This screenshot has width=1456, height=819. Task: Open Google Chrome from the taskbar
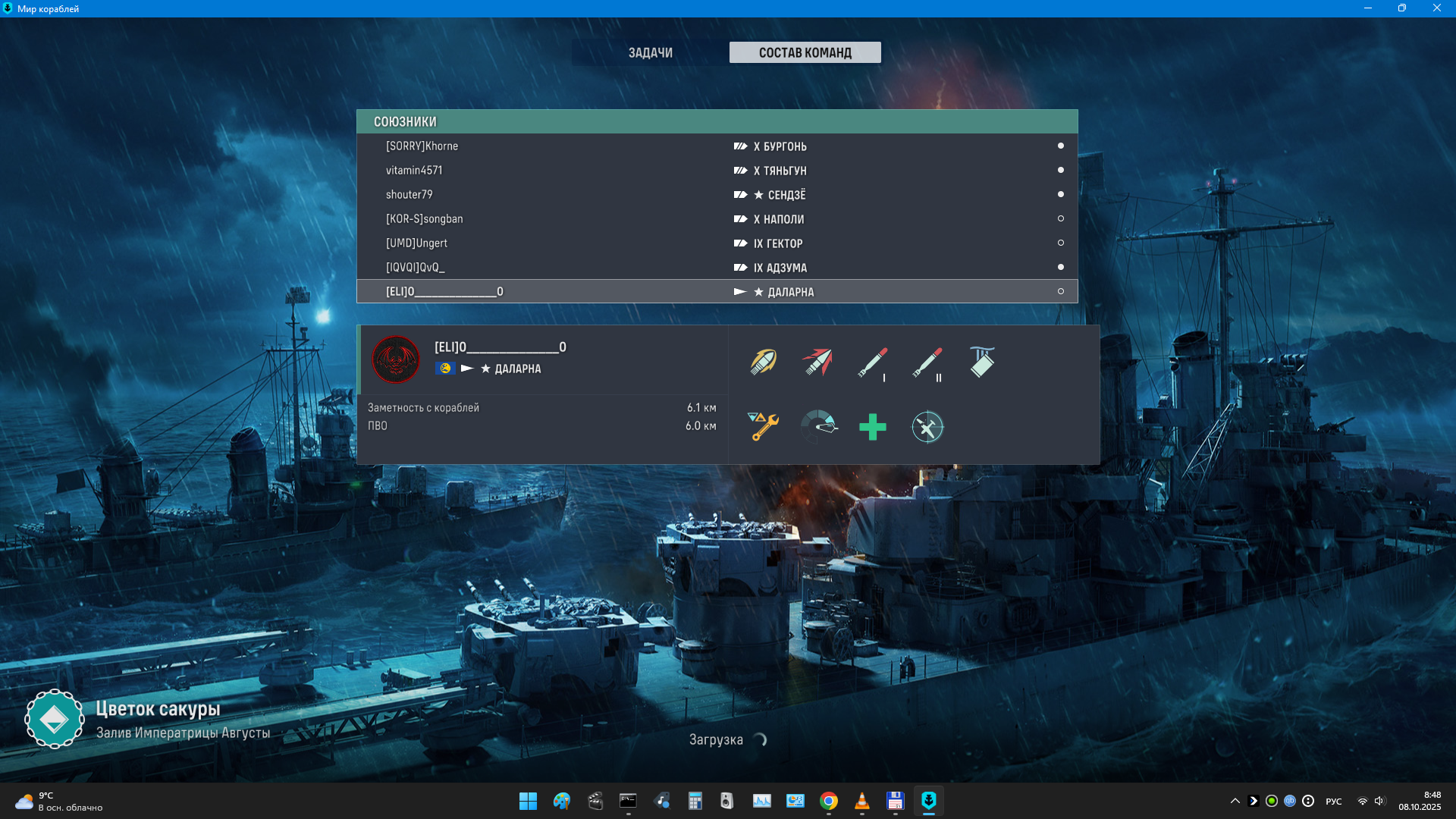click(828, 801)
